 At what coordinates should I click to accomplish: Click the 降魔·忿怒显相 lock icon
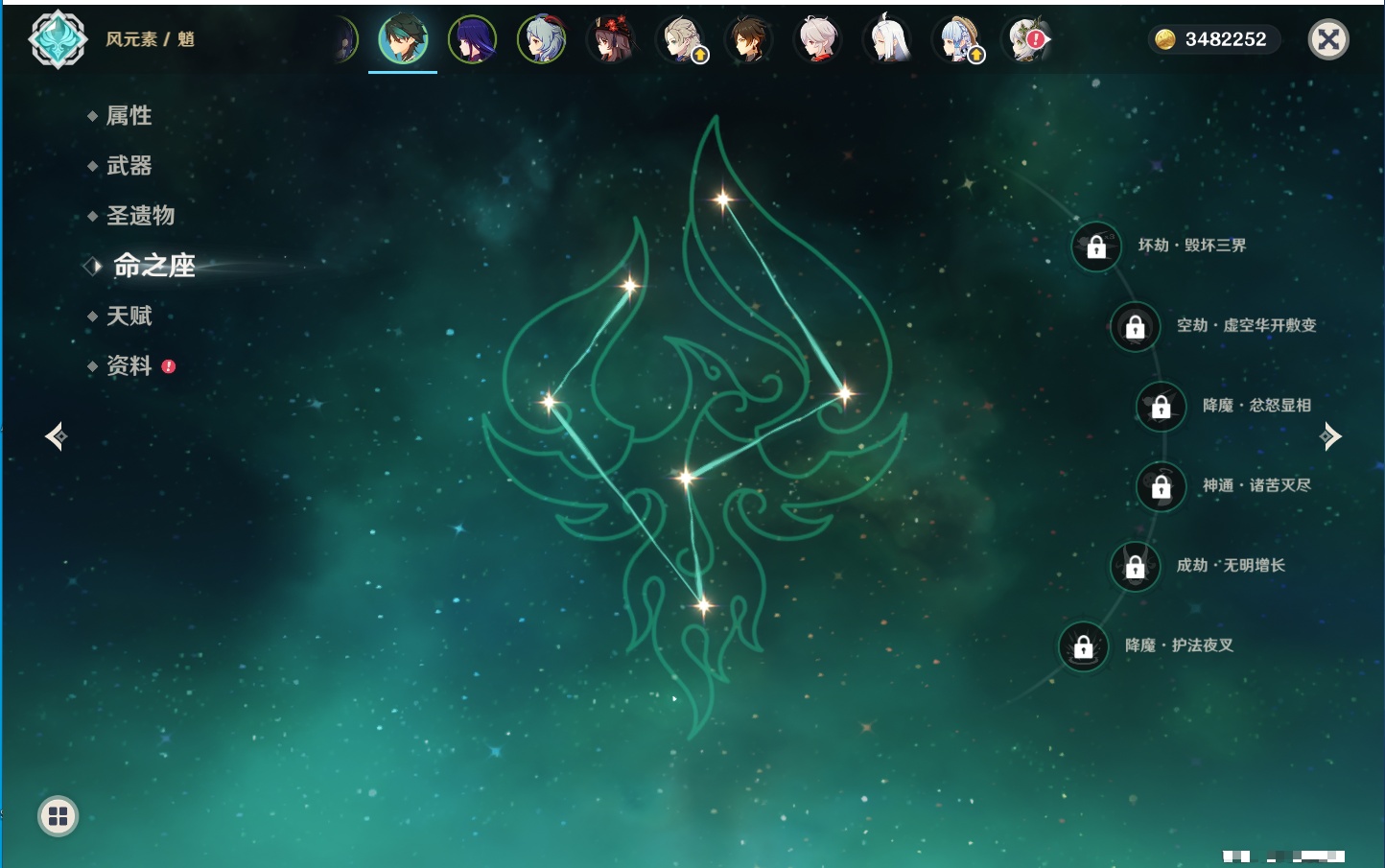tap(1161, 407)
